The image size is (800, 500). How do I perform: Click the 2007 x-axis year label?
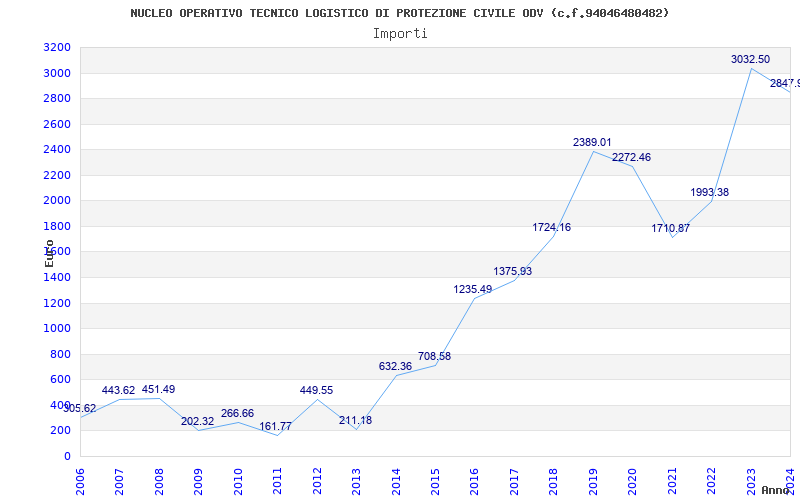tap(119, 482)
